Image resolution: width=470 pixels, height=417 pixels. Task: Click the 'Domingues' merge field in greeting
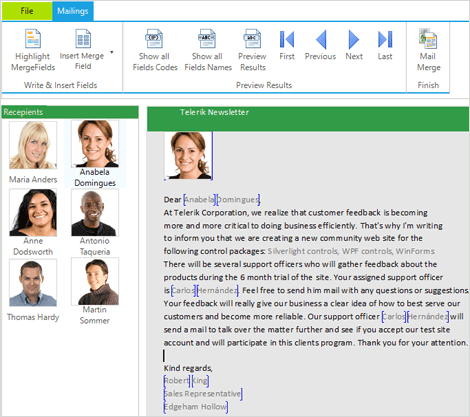[x=238, y=200]
